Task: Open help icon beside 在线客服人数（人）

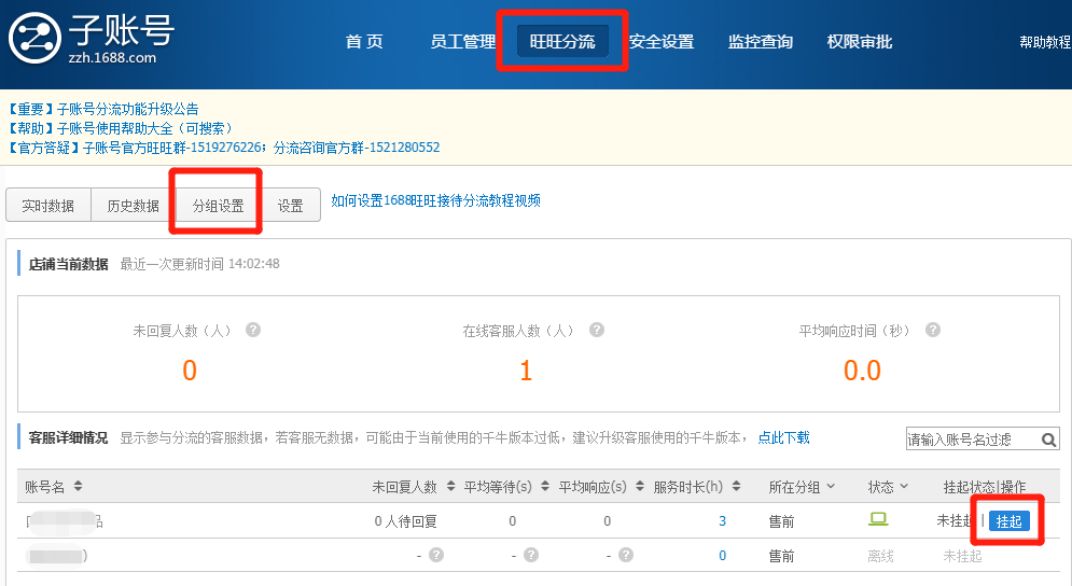Action: 597,330
